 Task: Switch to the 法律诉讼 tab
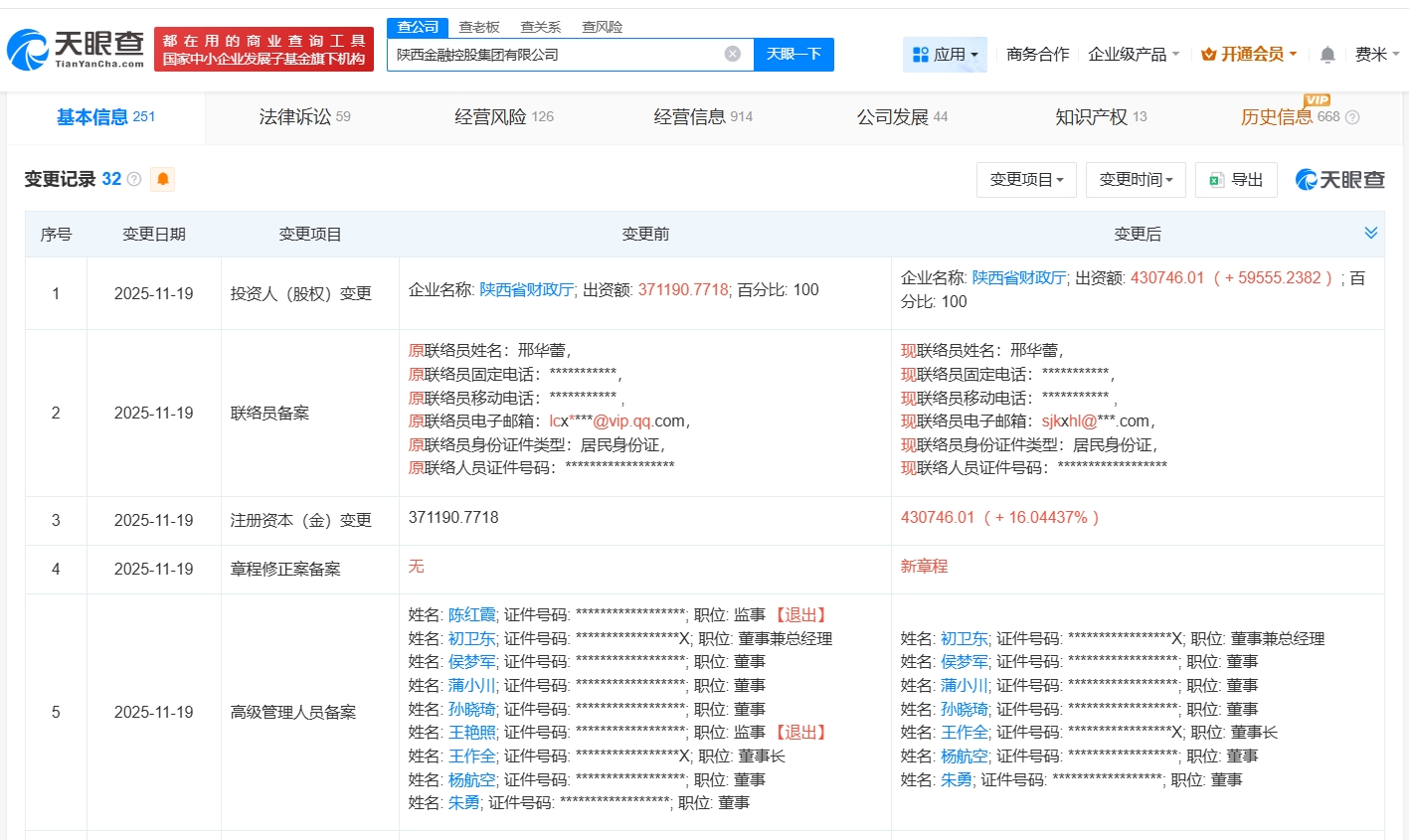click(304, 117)
